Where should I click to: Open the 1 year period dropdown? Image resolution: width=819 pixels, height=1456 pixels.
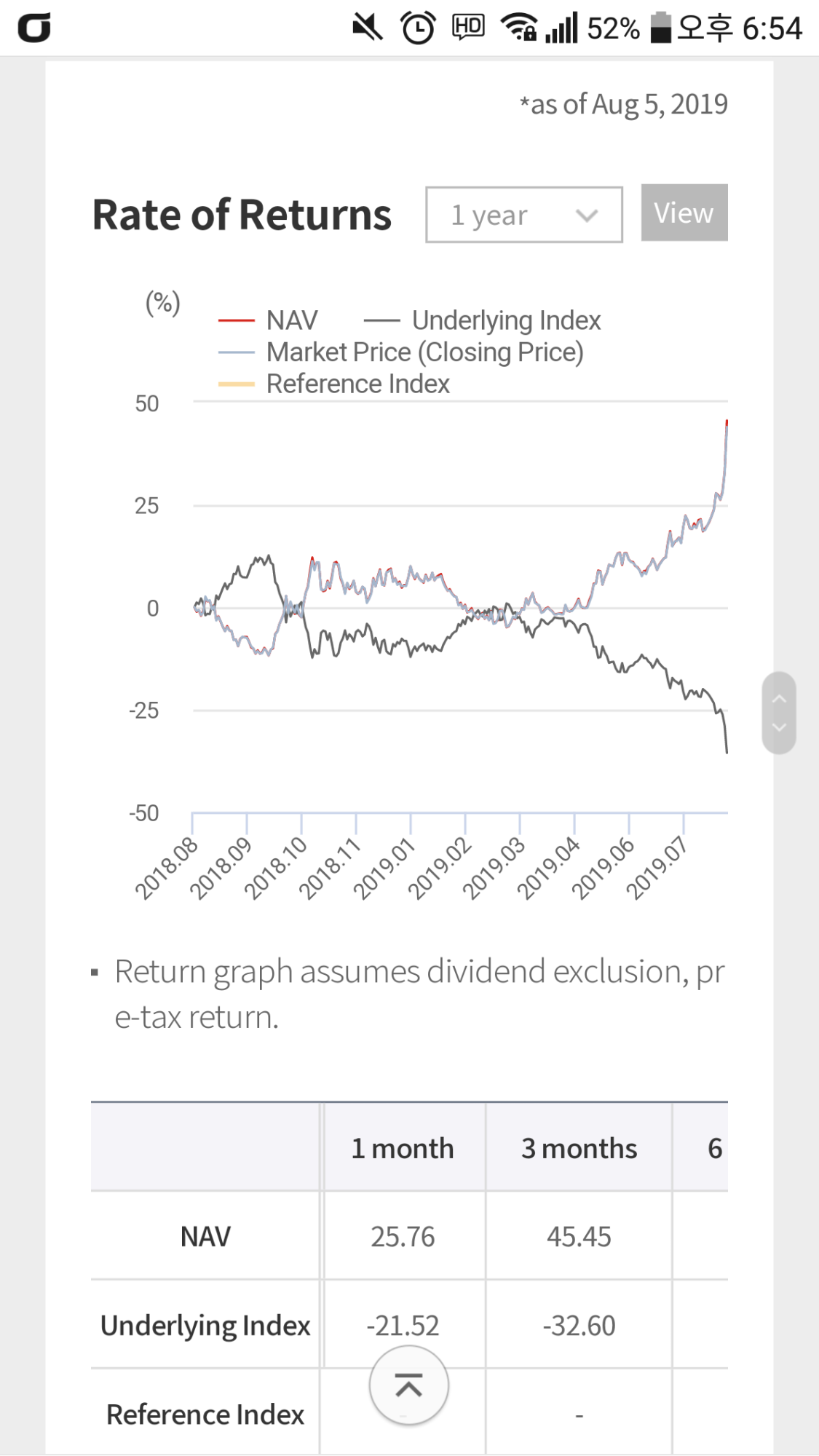[x=523, y=215]
